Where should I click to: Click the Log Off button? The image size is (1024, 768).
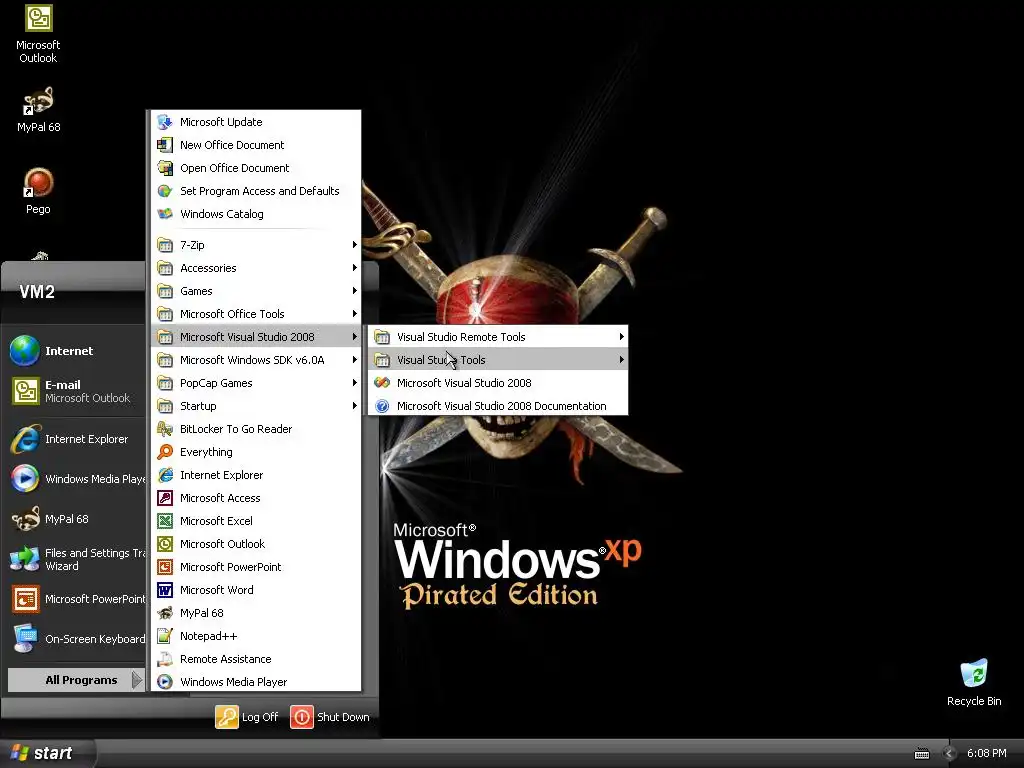pyautogui.click(x=247, y=717)
